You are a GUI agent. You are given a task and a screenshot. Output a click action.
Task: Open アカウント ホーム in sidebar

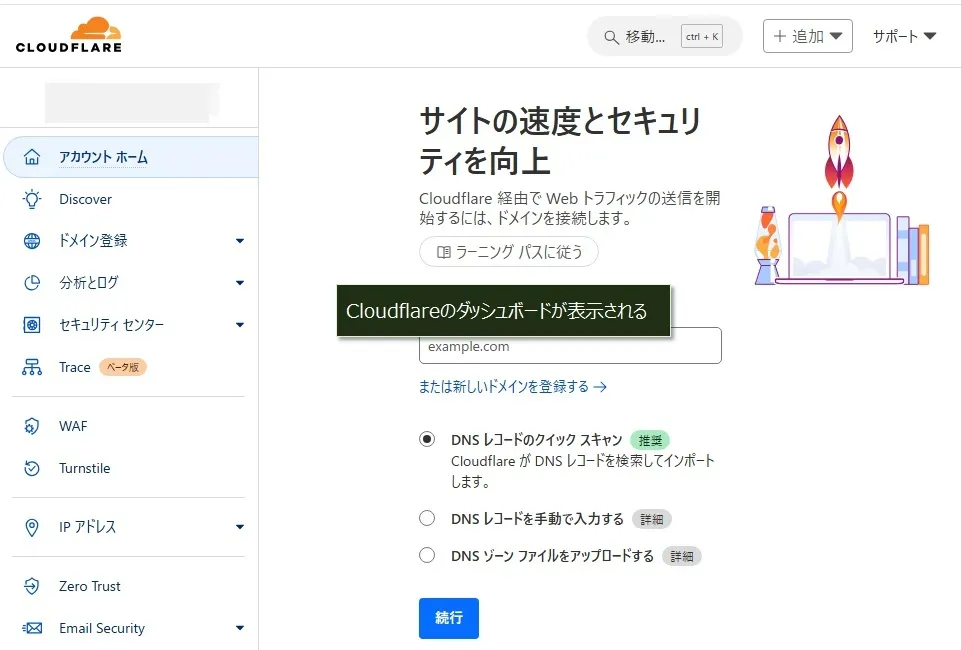131,157
